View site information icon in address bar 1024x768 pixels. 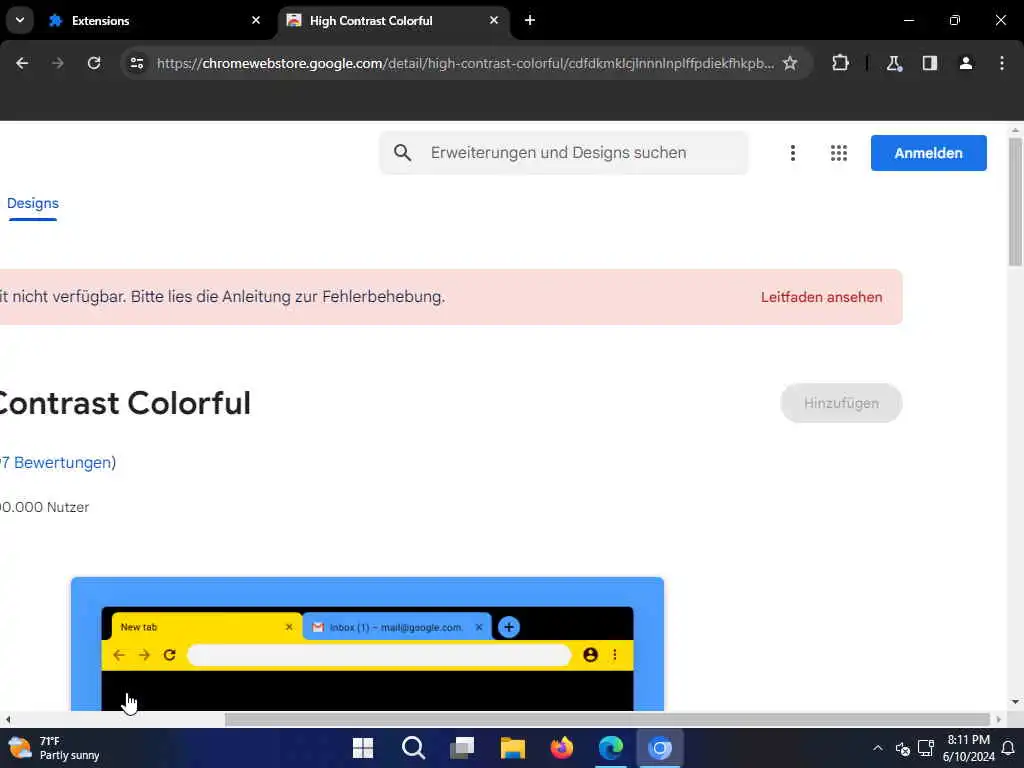pos(136,63)
